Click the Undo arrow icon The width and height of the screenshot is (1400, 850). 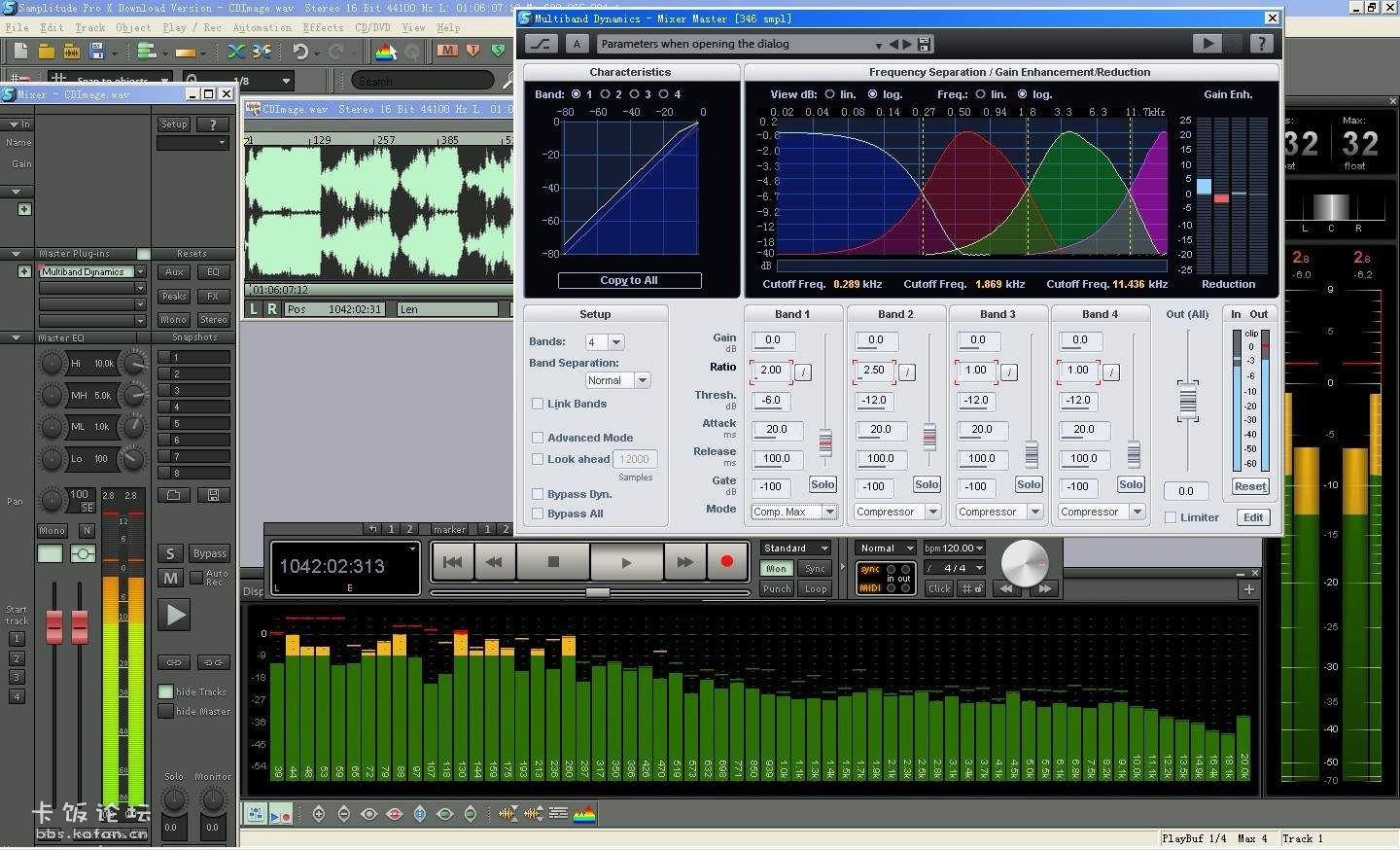300,52
